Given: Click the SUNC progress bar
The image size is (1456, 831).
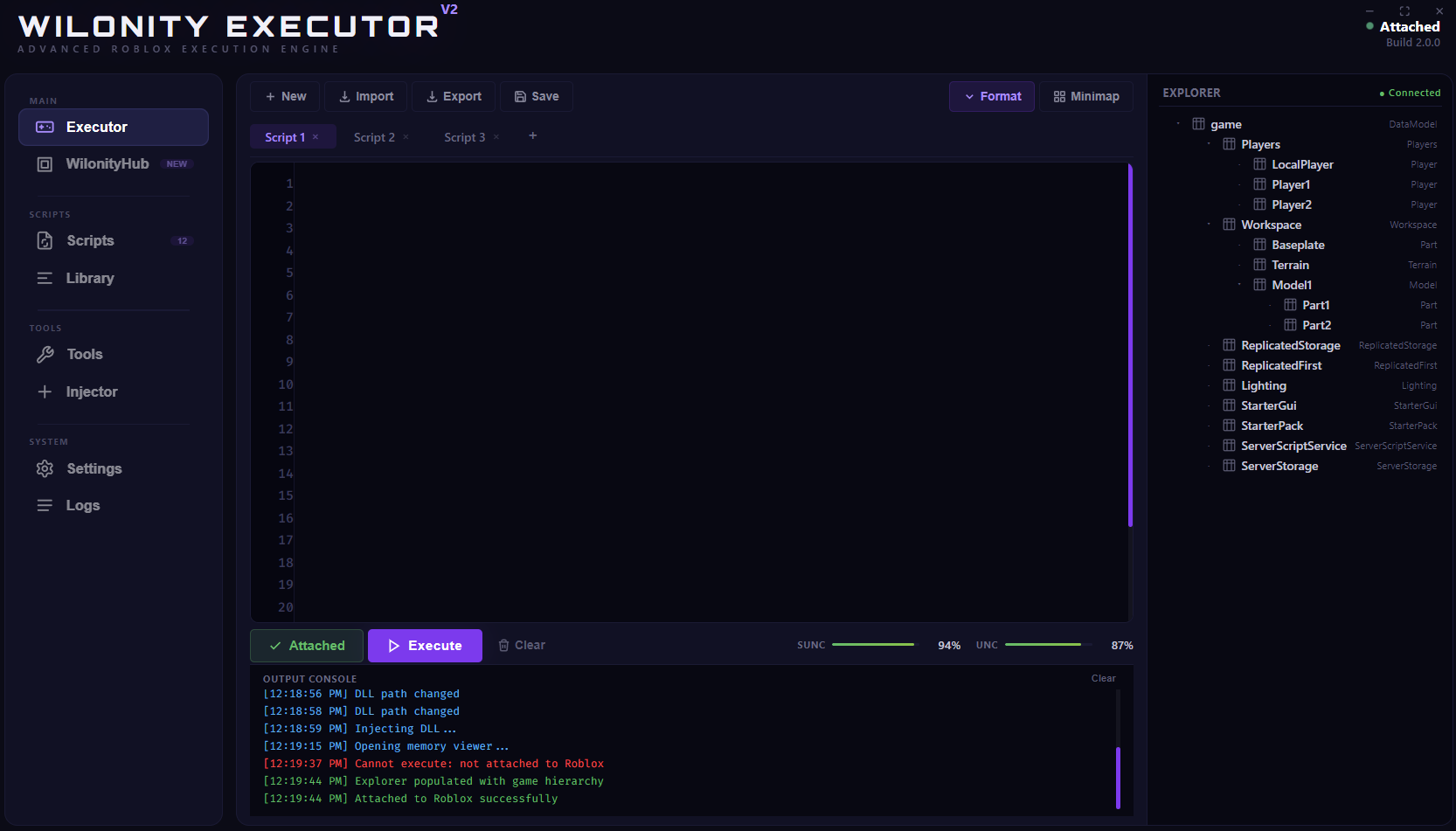Looking at the screenshot, I should point(874,645).
